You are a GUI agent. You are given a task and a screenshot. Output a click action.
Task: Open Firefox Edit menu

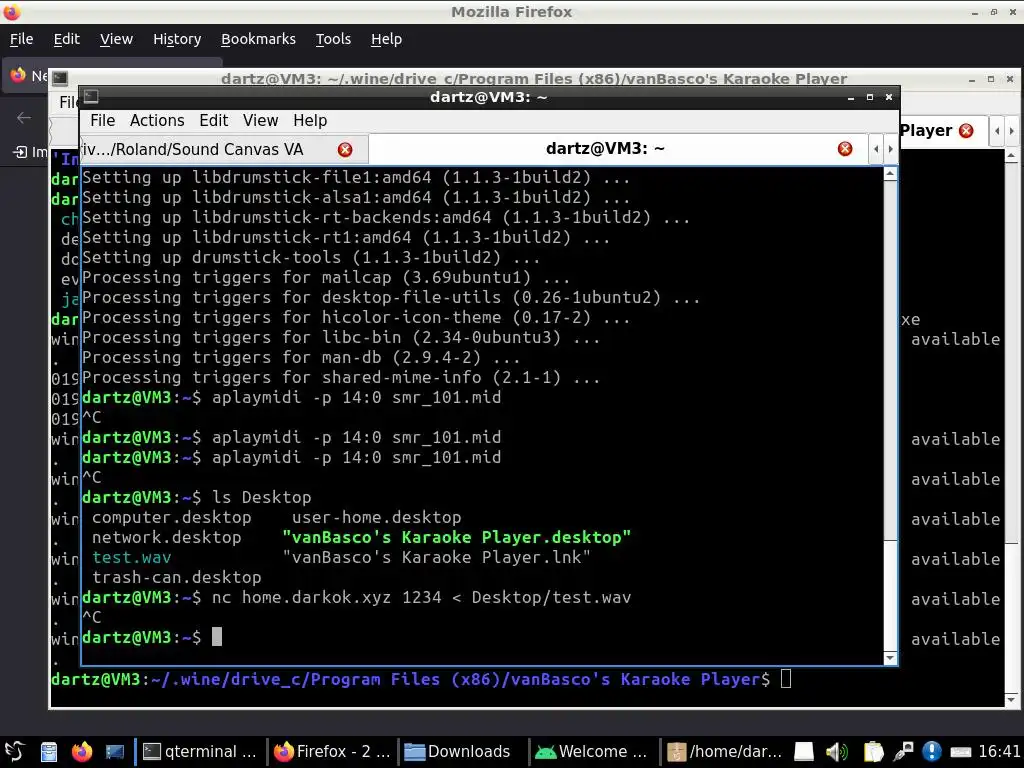pyautogui.click(x=67, y=39)
